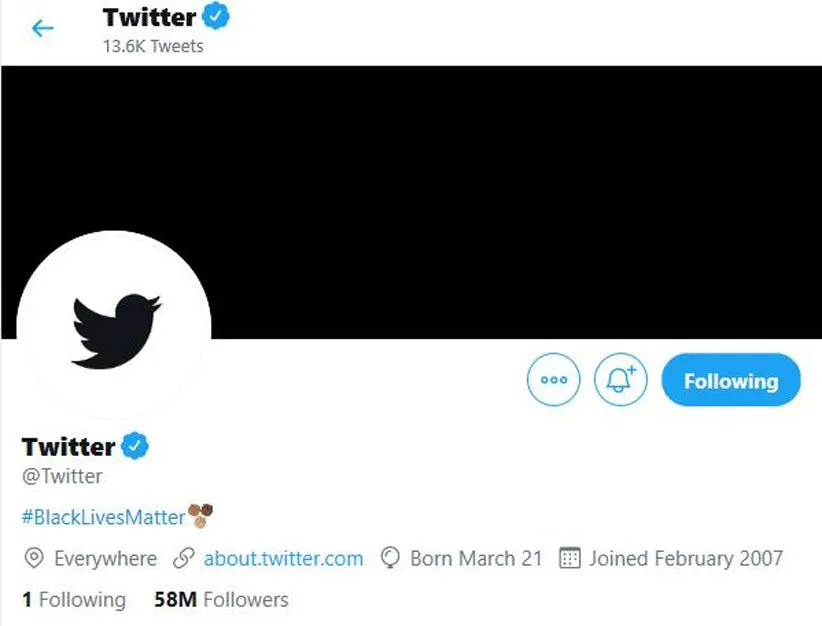The image size is (822, 626).
Task: Click the calendar icon beside Joined date
Action: pos(569,558)
